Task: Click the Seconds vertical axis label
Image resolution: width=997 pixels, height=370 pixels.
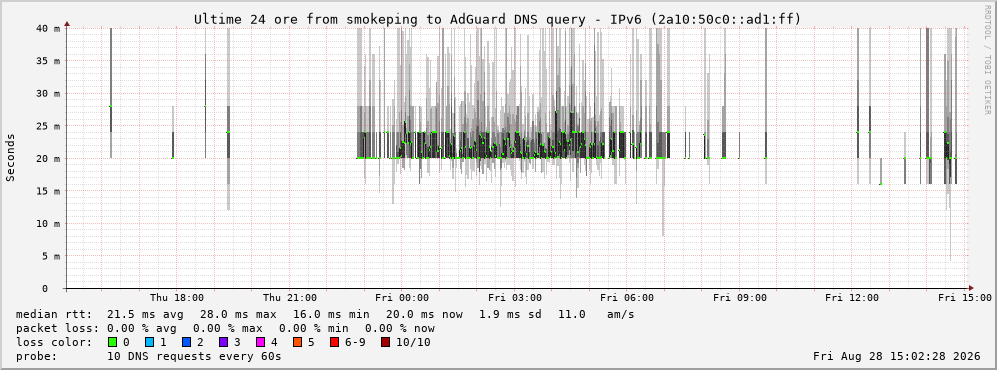Action: tap(10, 158)
